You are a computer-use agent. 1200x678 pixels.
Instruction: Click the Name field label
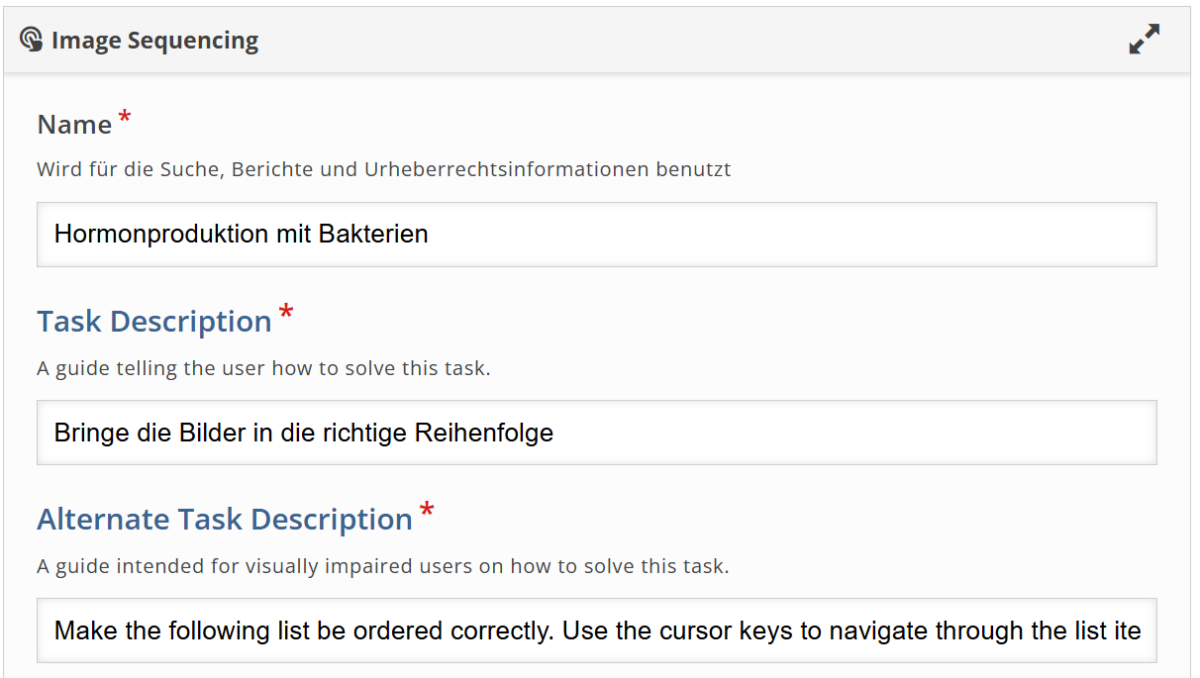pos(74,125)
